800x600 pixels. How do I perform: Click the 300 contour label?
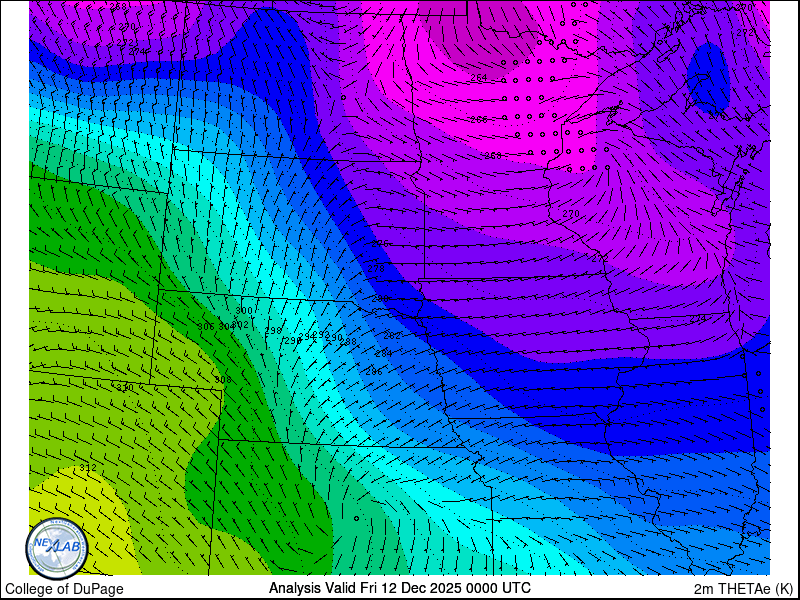click(244, 310)
